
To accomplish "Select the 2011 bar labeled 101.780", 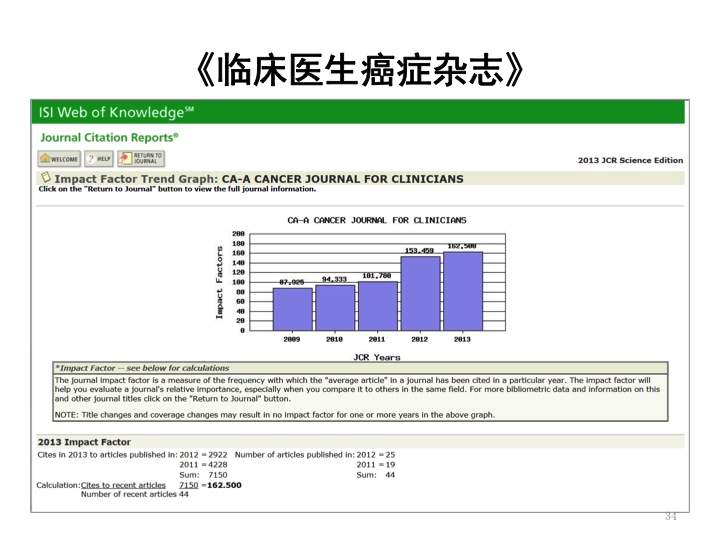I will click(x=377, y=306).
